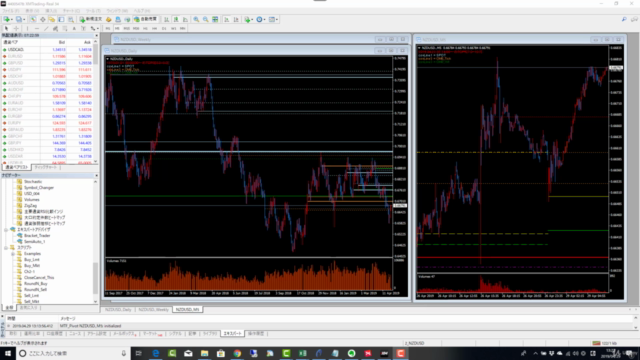Screen dimensions: 640x360
Task: Open Chrome from the taskbar
Action: (x=237, y=353)
